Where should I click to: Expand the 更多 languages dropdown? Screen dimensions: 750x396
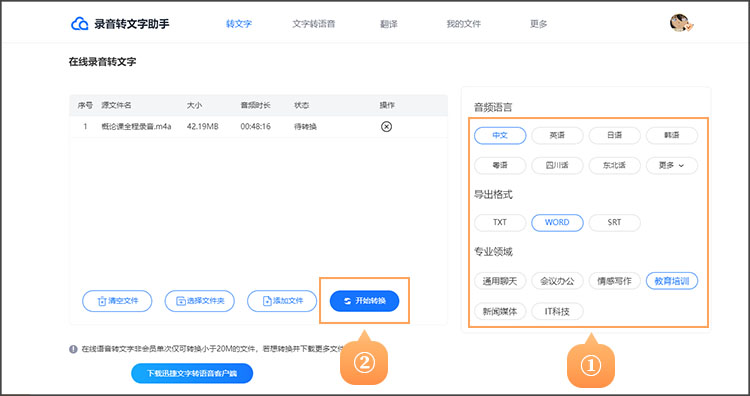tap(672, 165)
